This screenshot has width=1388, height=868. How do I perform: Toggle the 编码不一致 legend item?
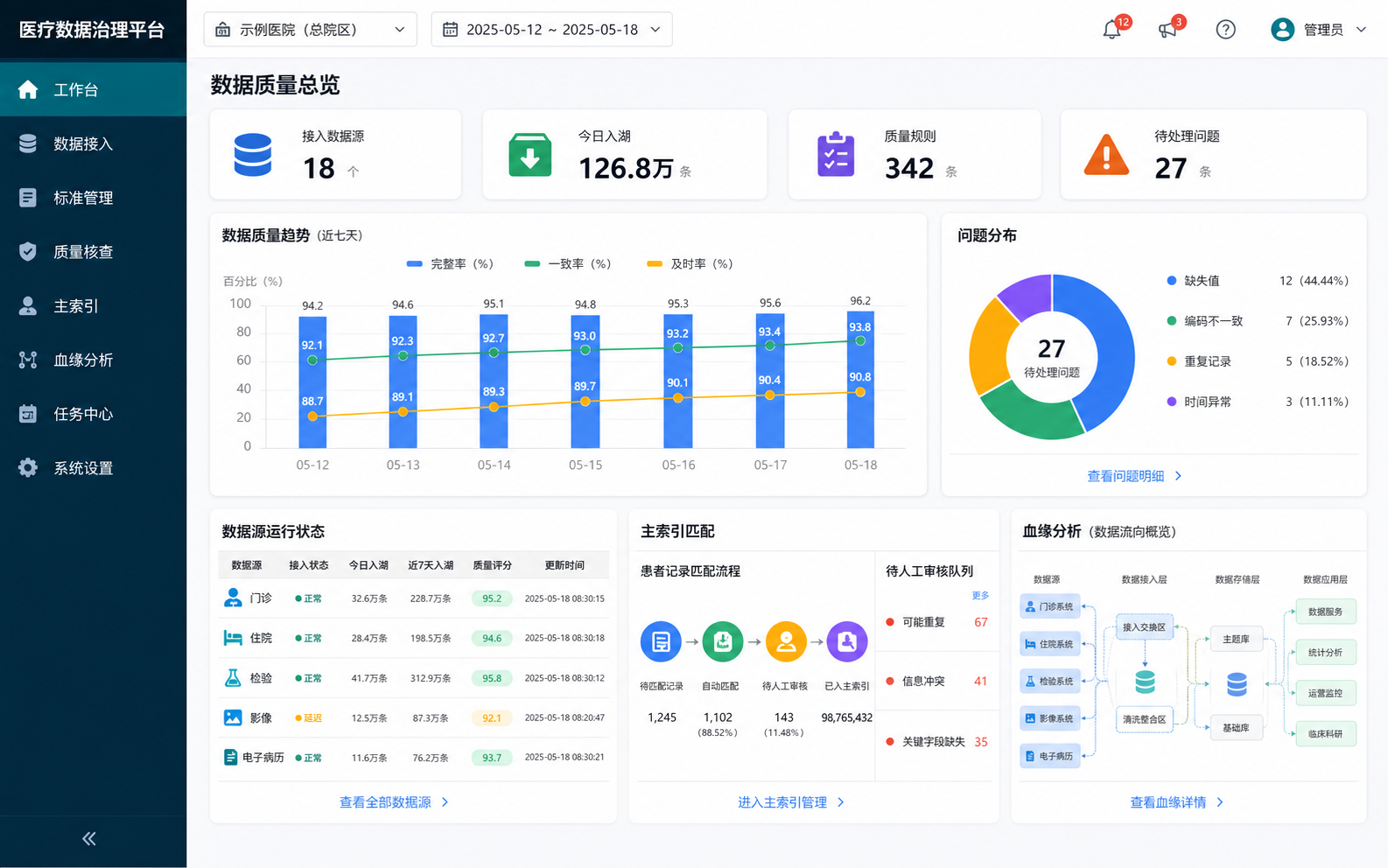pos(1258,321)
